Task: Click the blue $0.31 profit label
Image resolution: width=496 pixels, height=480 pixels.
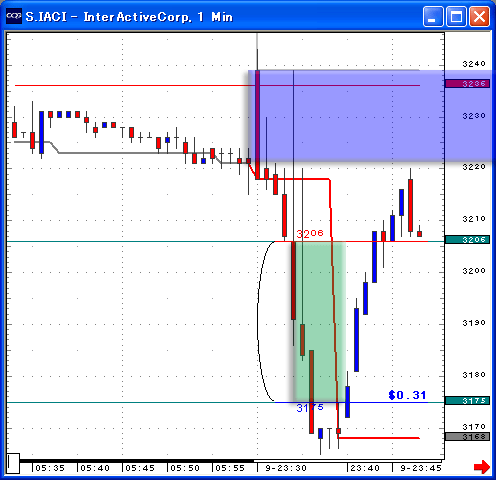Action: [x=407, y=395]
